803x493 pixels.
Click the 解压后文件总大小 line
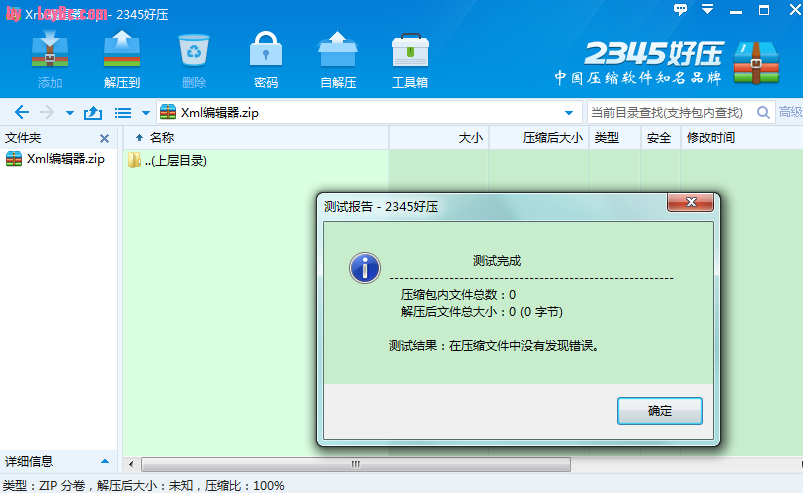point(481,312)
